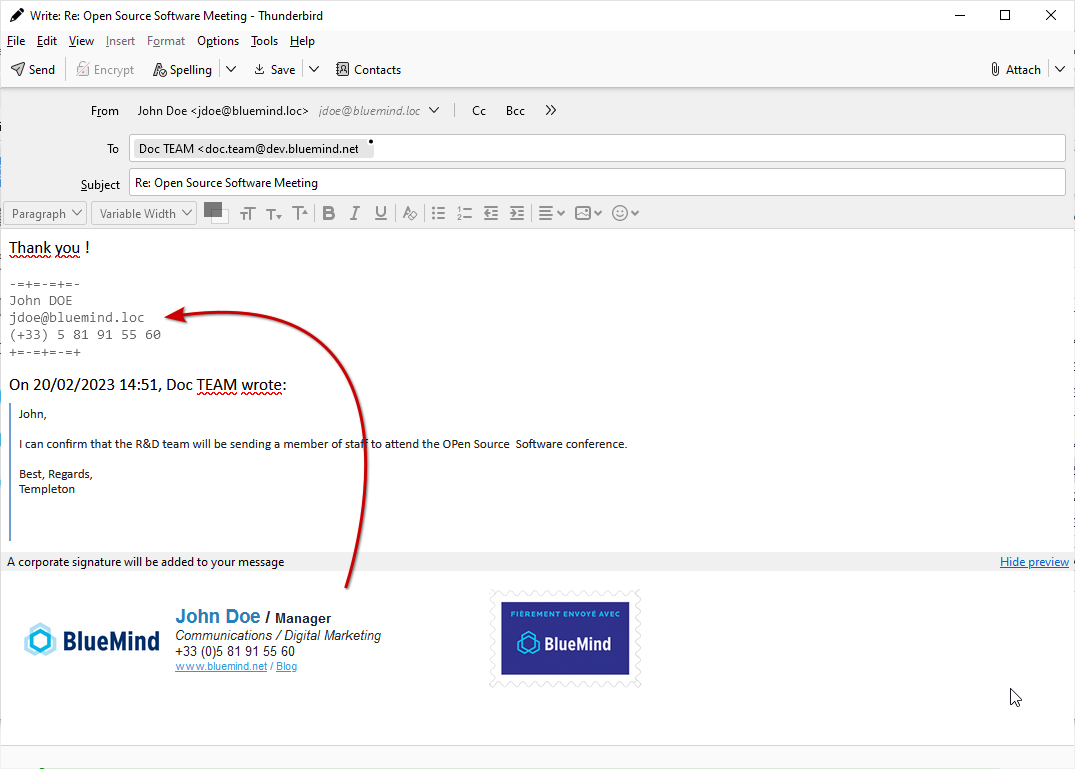Indent the text with the indent icon
The height and width of the screenshot is (769, 1075).
tap(517, 213)
